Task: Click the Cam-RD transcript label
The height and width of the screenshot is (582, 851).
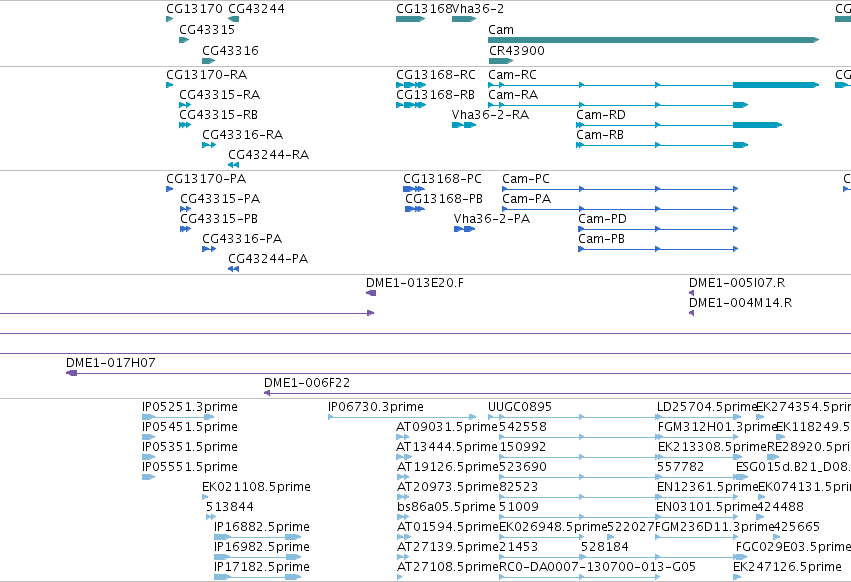Action: 601,115
